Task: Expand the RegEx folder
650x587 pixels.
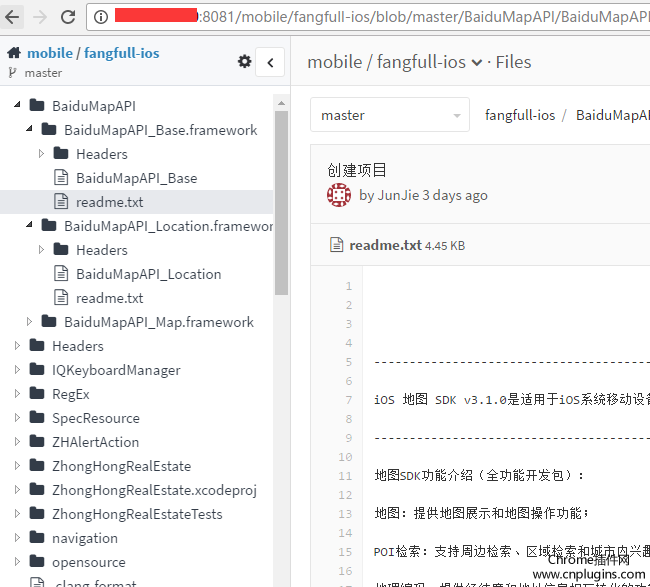Action: (x=17, y=394)
